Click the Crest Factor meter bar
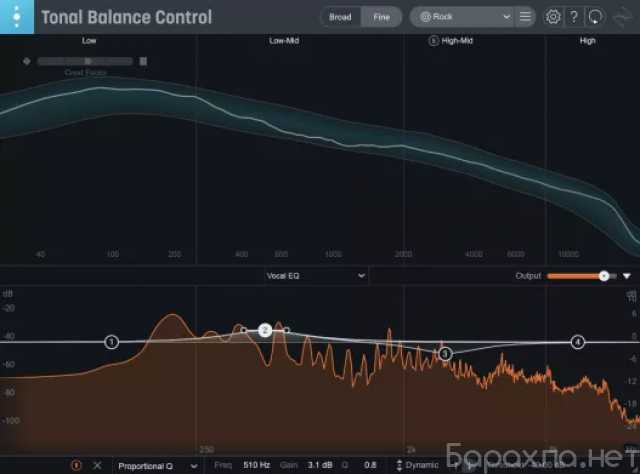The width and height of the screenshot is (640, 474). [85, 61]
